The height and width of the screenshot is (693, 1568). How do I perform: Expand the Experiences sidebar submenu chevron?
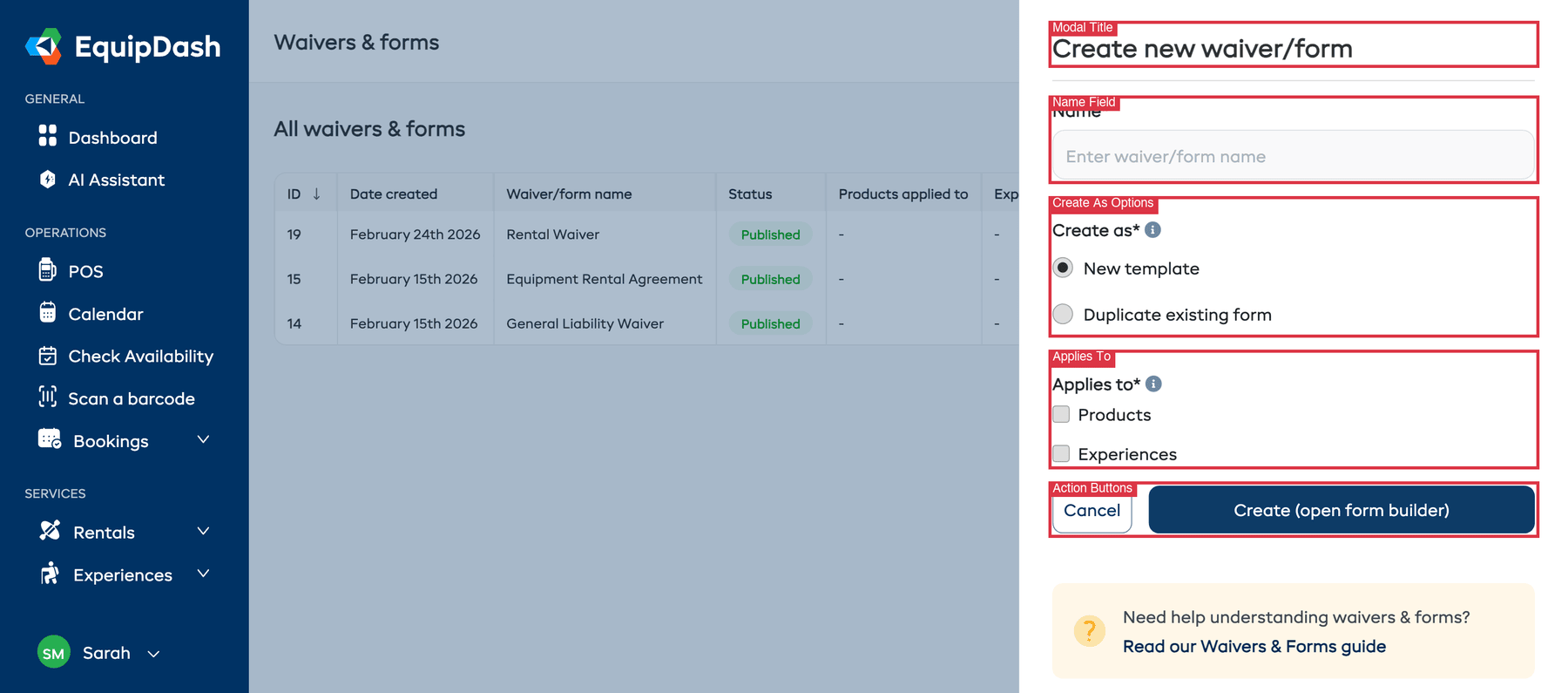203,574
